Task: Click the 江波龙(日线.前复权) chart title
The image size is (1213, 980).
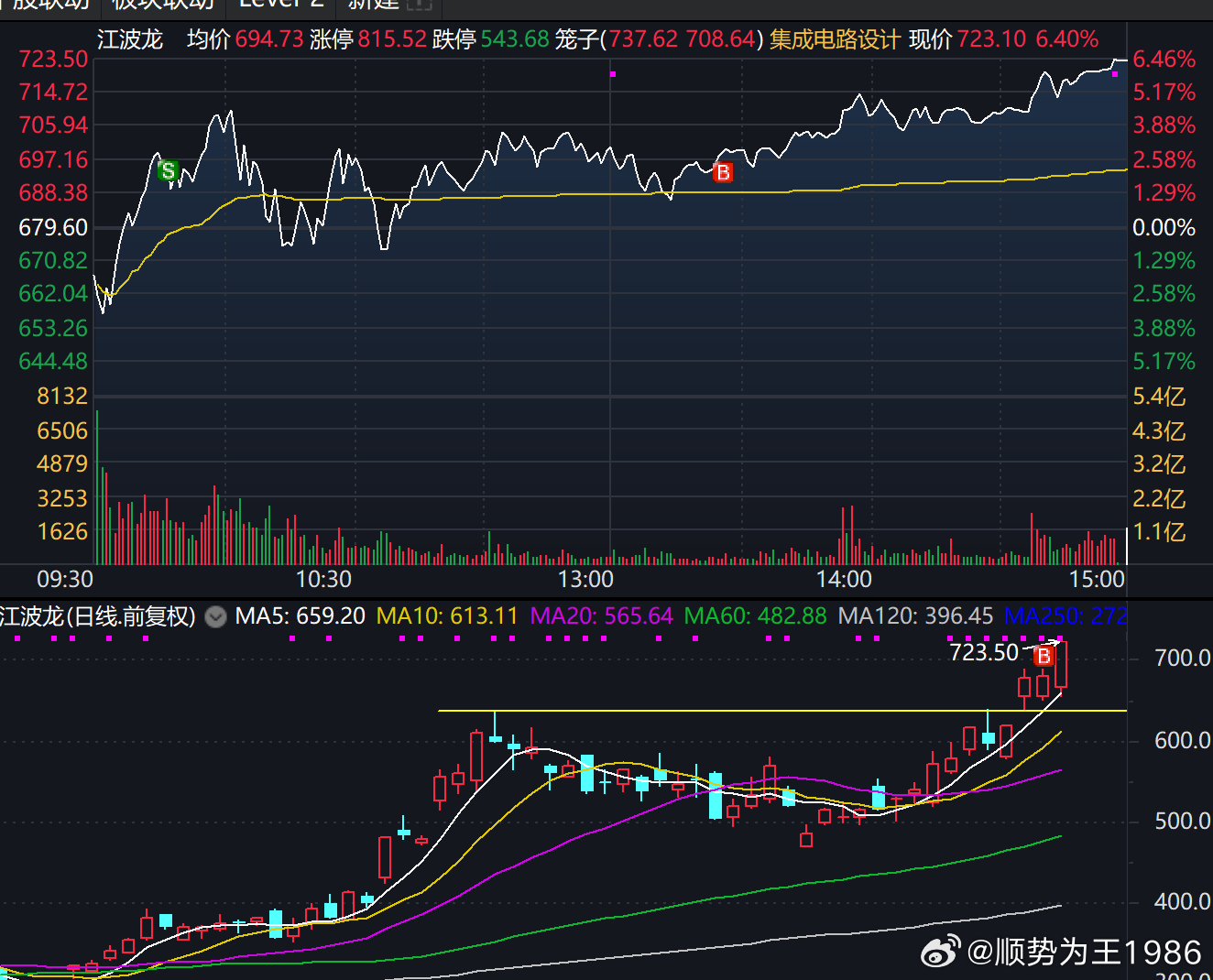Action: pos(98,616)
